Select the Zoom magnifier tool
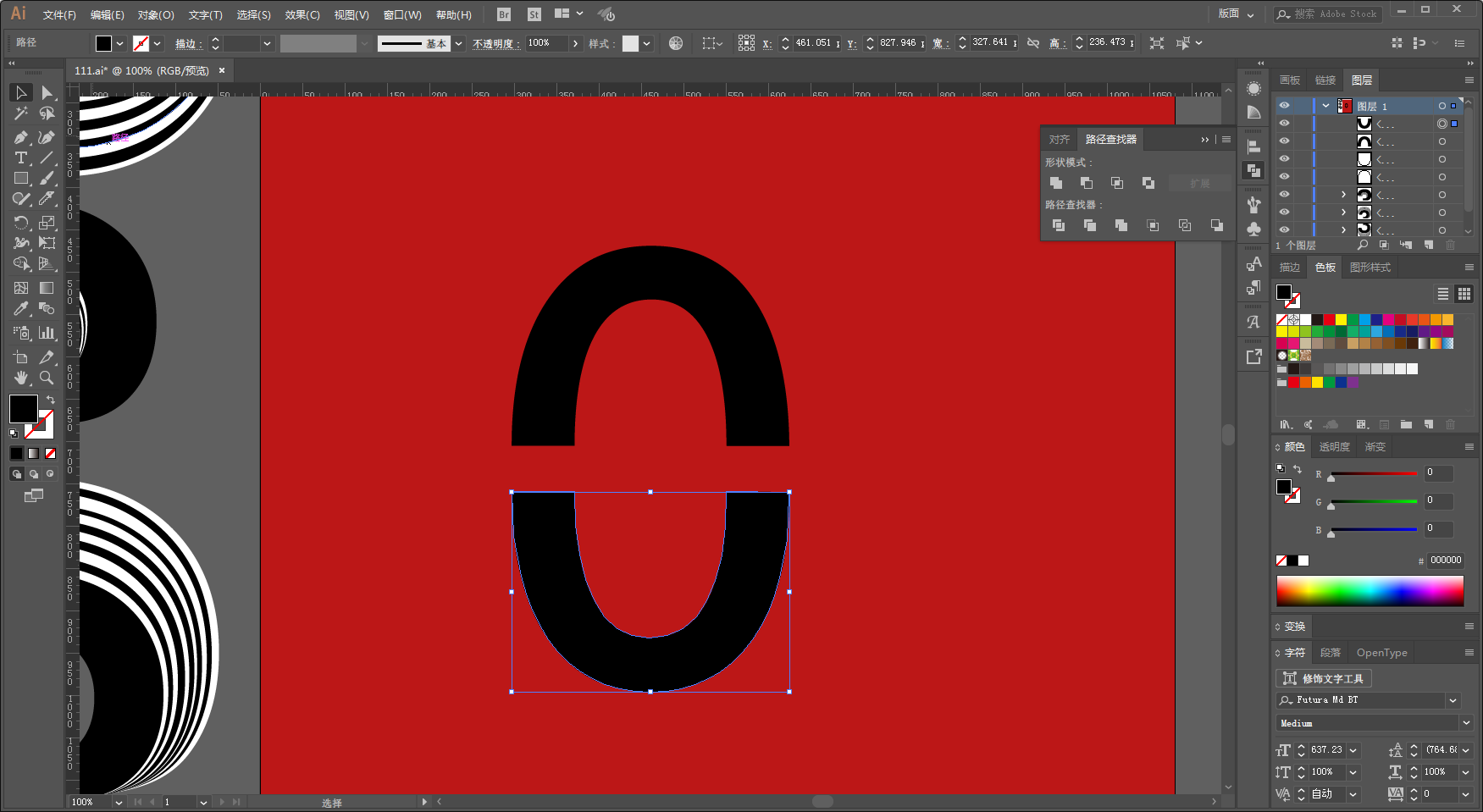 point(47,378)
